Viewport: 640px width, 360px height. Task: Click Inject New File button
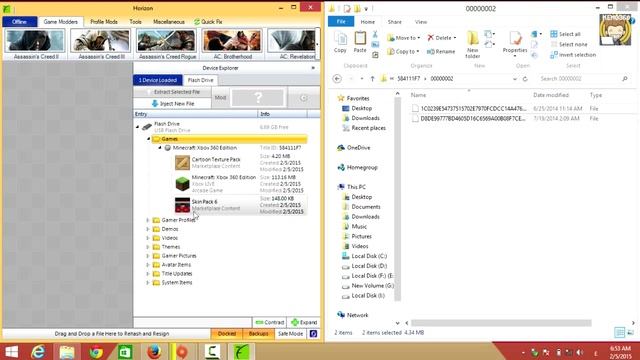tap(173, 104)
